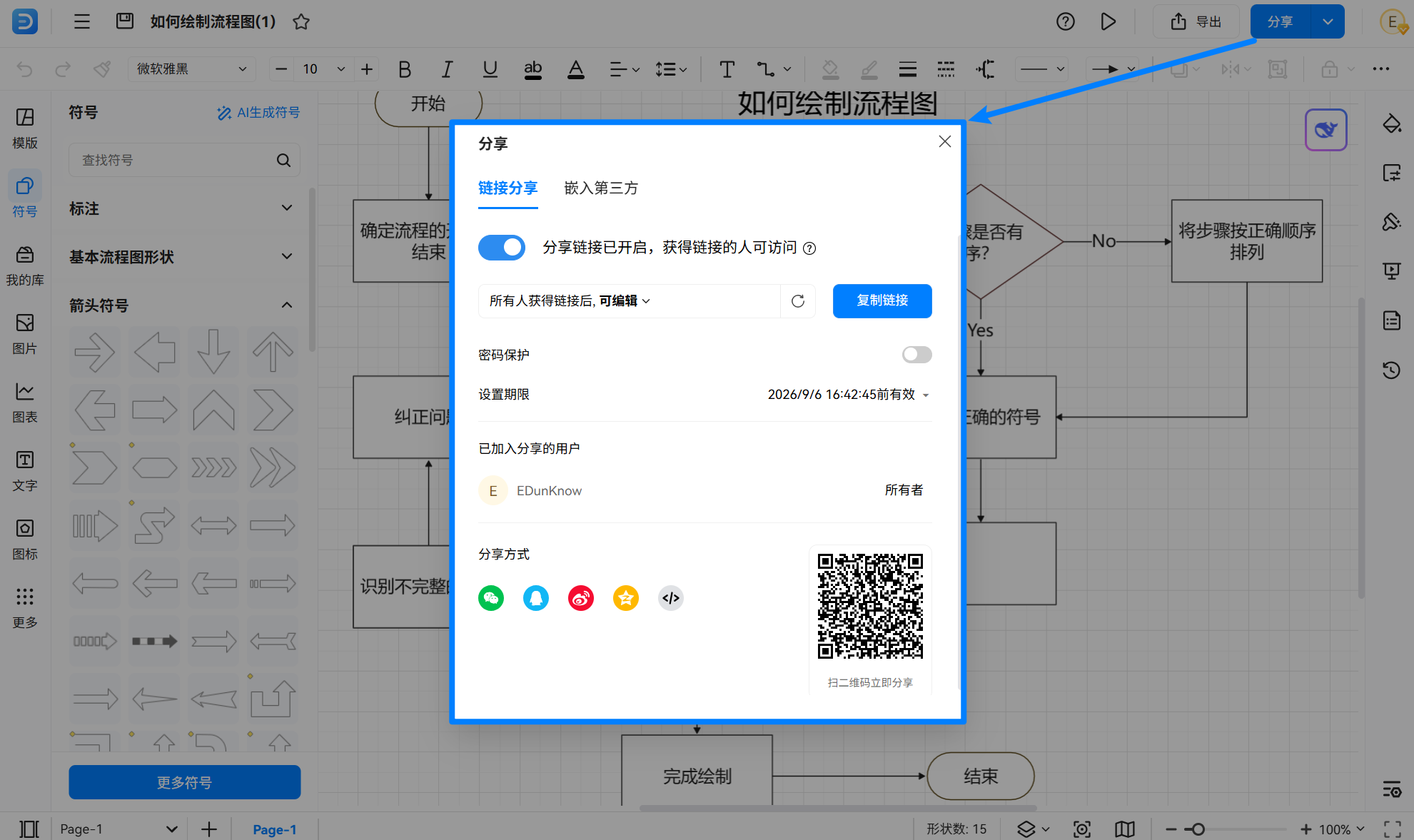Viewport: 1414px width, 840px height.
Task: Open the 100% zoom level dropdown
Action: pos(1342,829)
